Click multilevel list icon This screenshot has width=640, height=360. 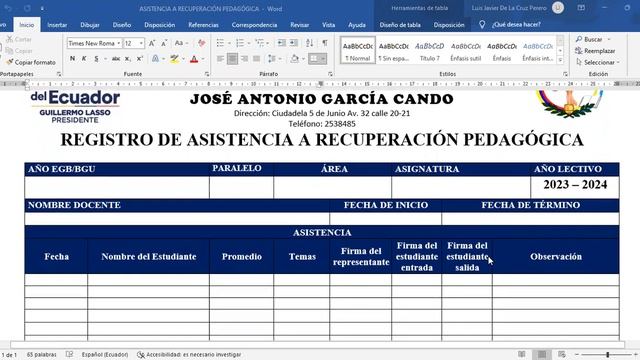[260, 43]
